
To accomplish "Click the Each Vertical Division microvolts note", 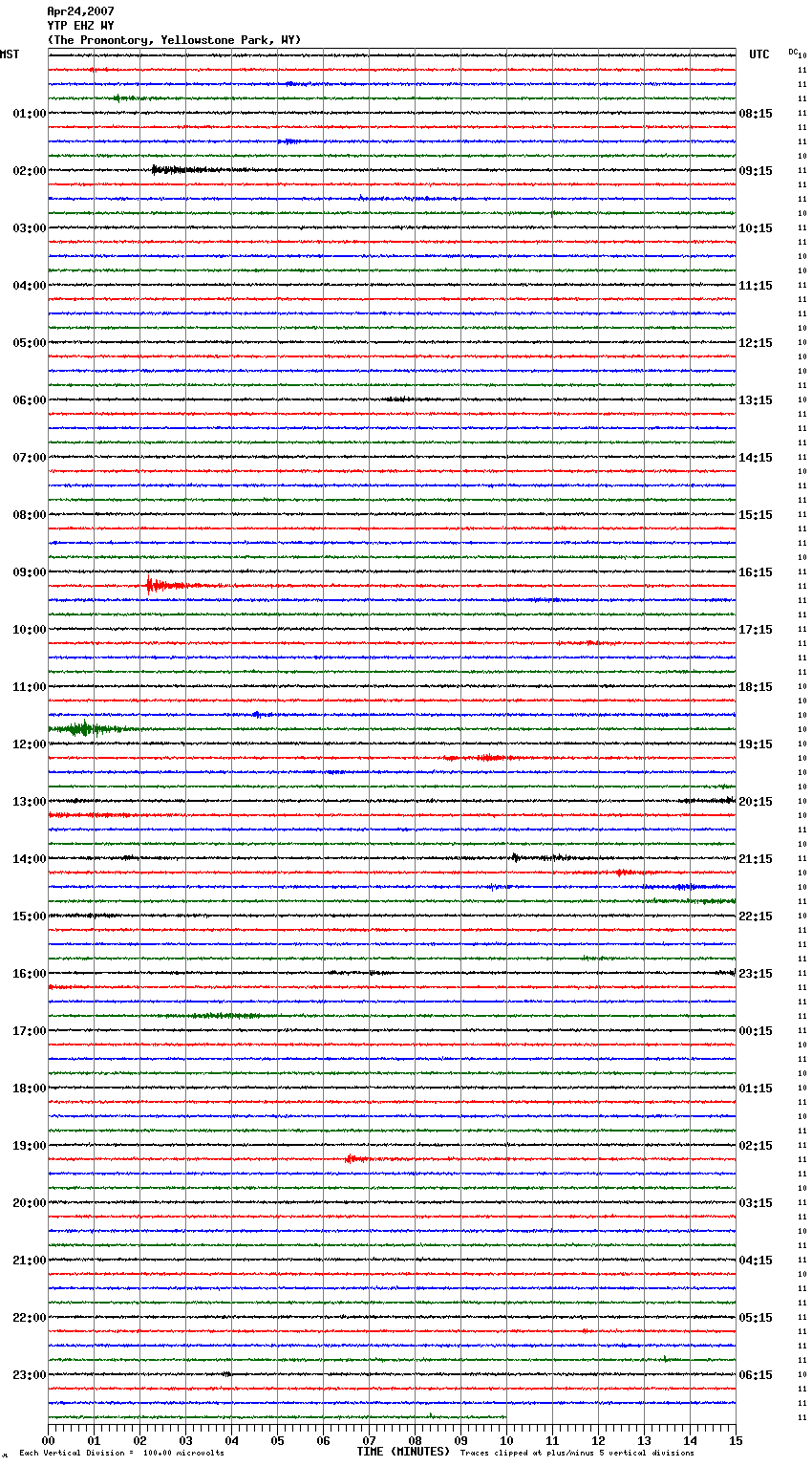I will click(121, 1453).
